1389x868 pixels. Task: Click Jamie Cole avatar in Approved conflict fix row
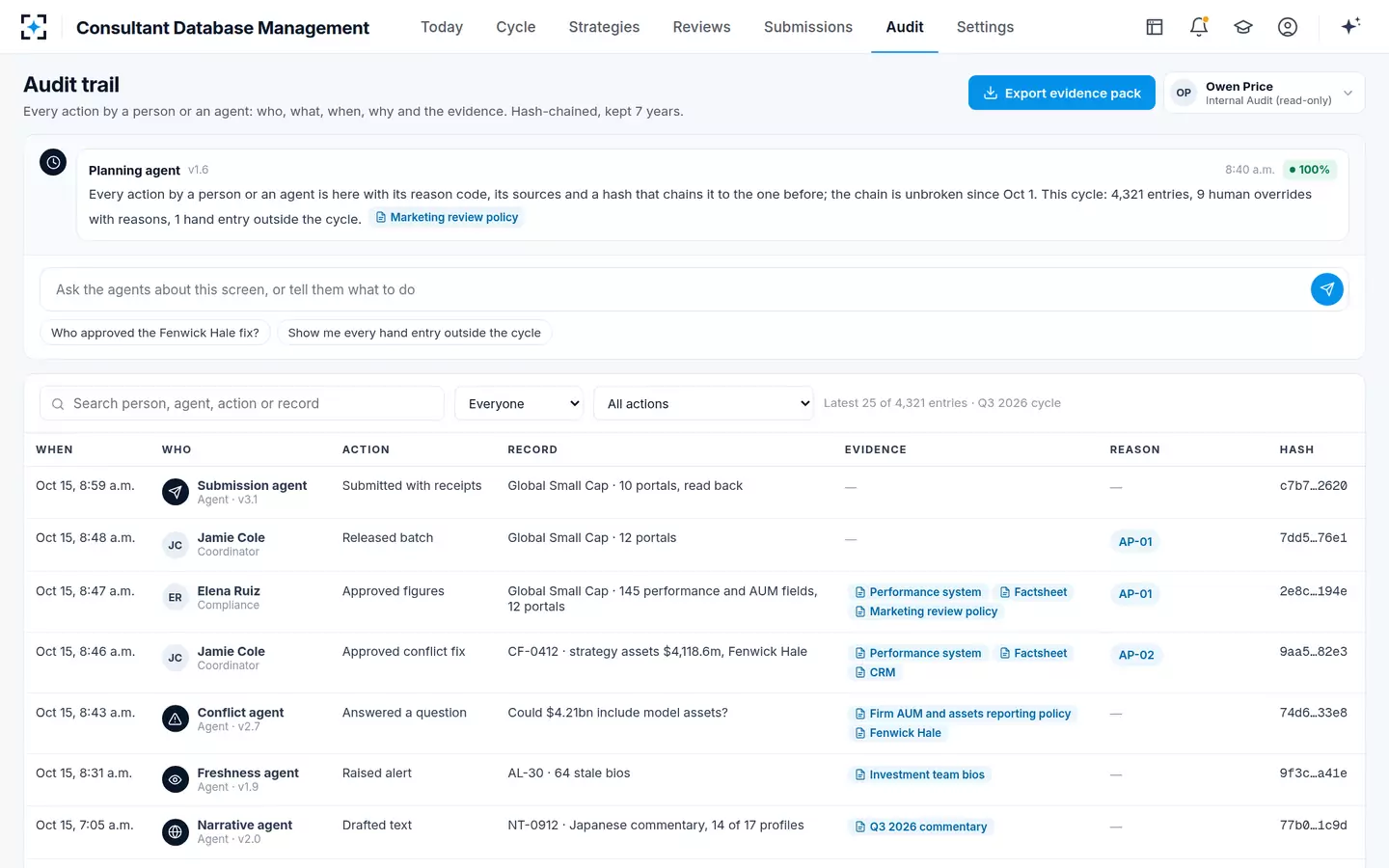(176, 658)
